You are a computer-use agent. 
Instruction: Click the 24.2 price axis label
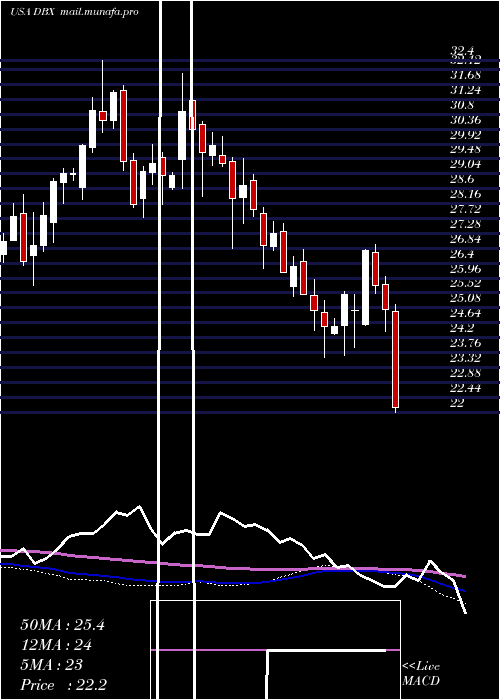(462, 328)
